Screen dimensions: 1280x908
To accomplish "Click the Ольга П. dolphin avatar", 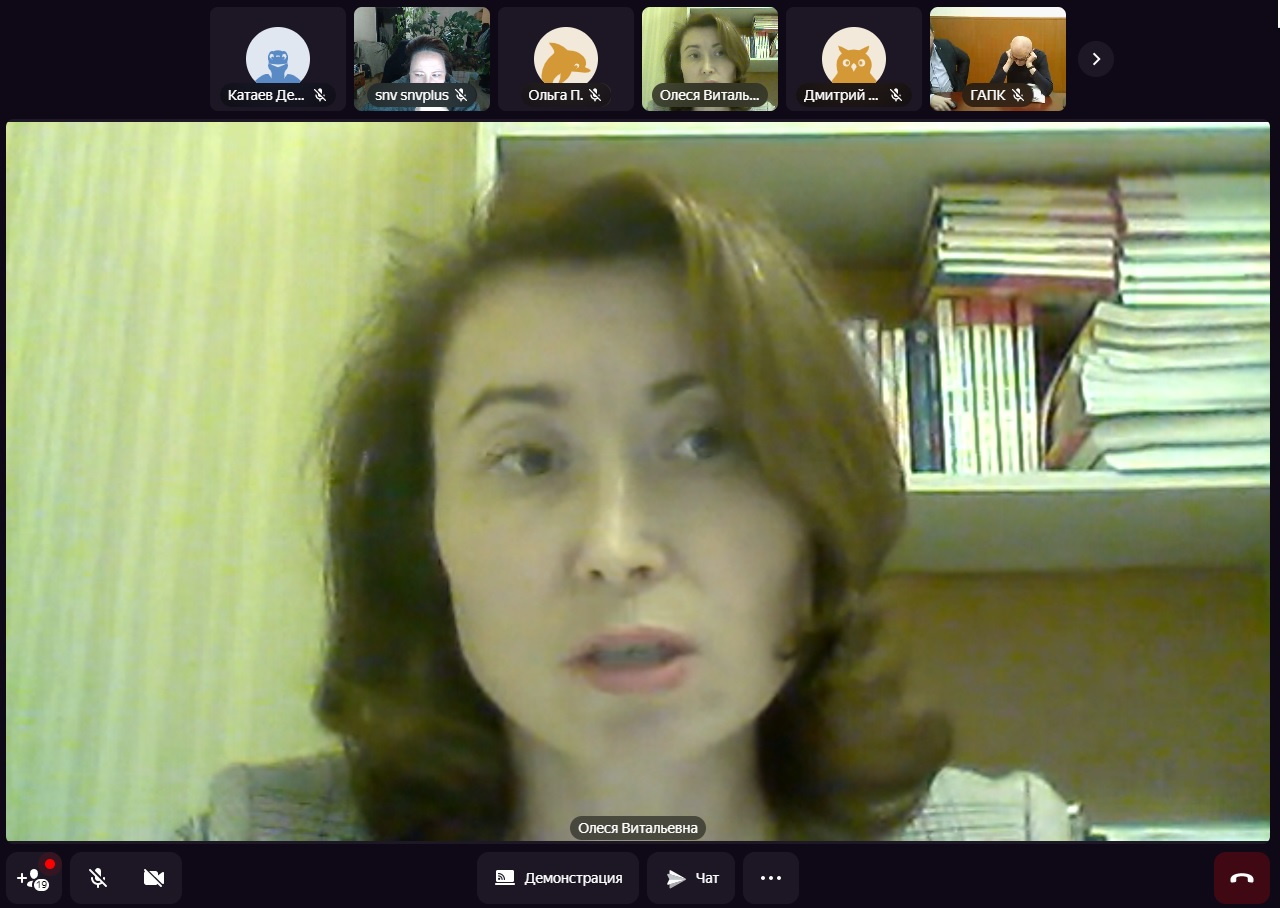I will [566, 58].
